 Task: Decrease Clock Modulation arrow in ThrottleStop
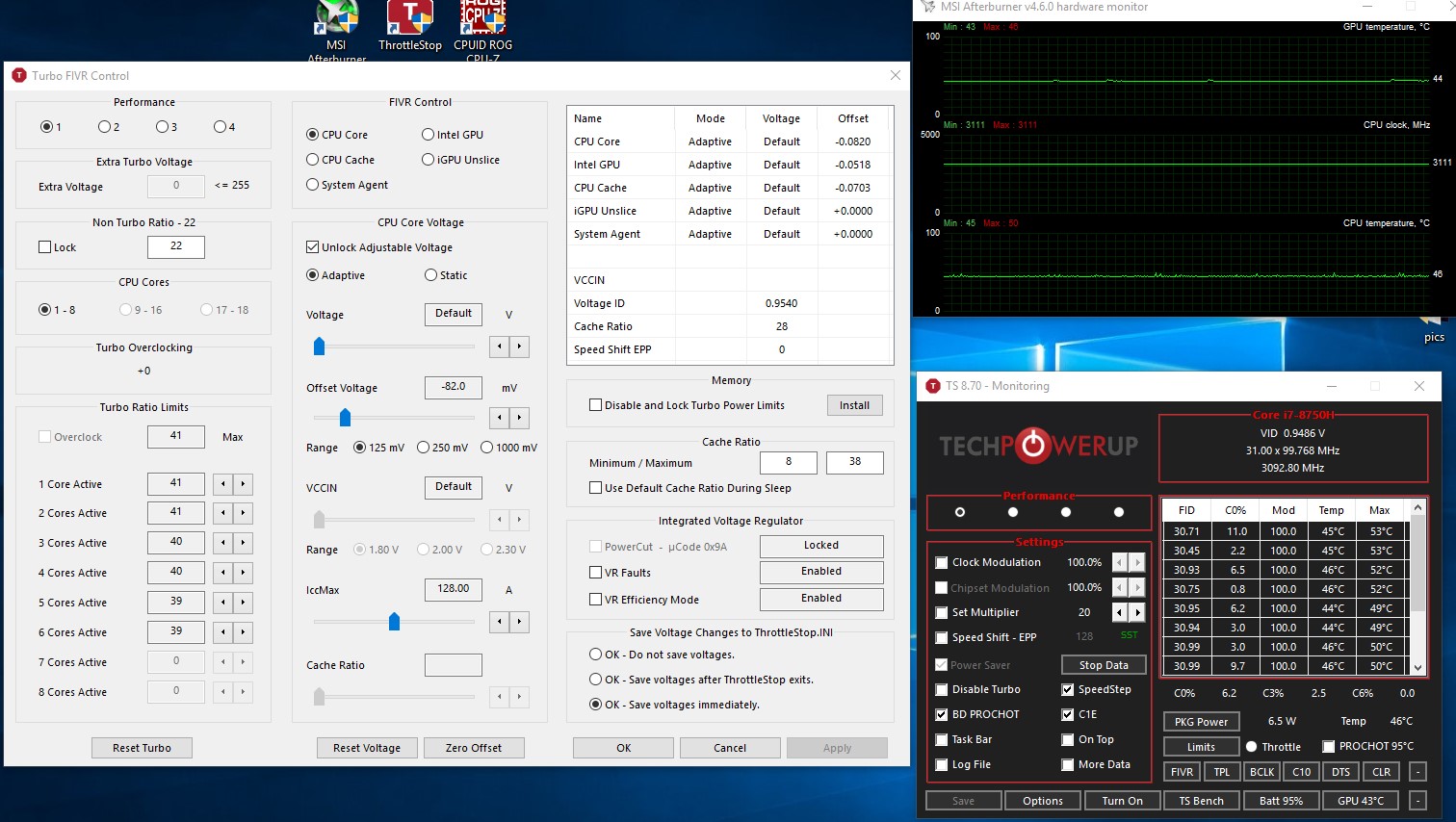pos(1120,562)
